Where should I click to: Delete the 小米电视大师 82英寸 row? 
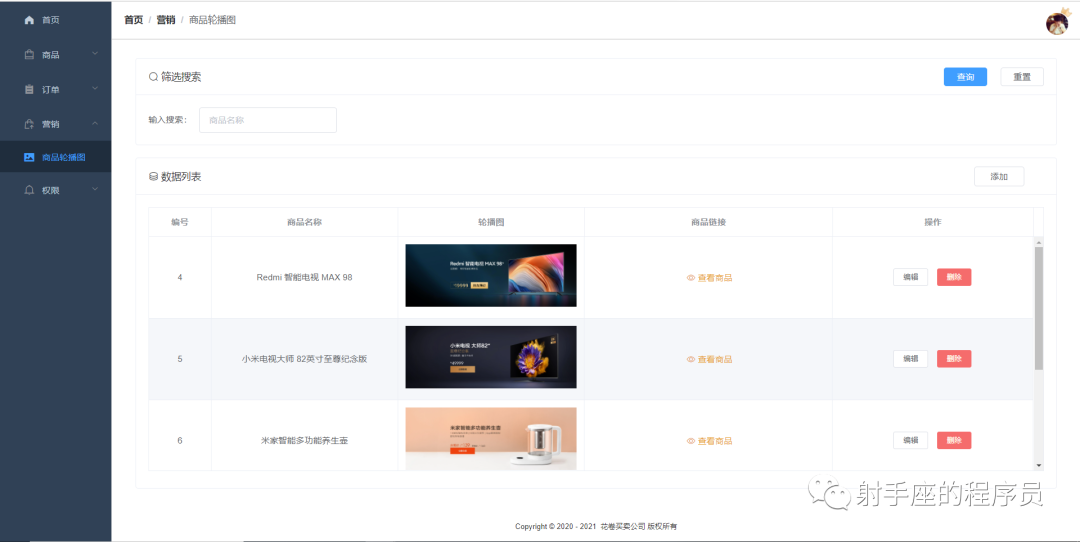coord(954,359)
